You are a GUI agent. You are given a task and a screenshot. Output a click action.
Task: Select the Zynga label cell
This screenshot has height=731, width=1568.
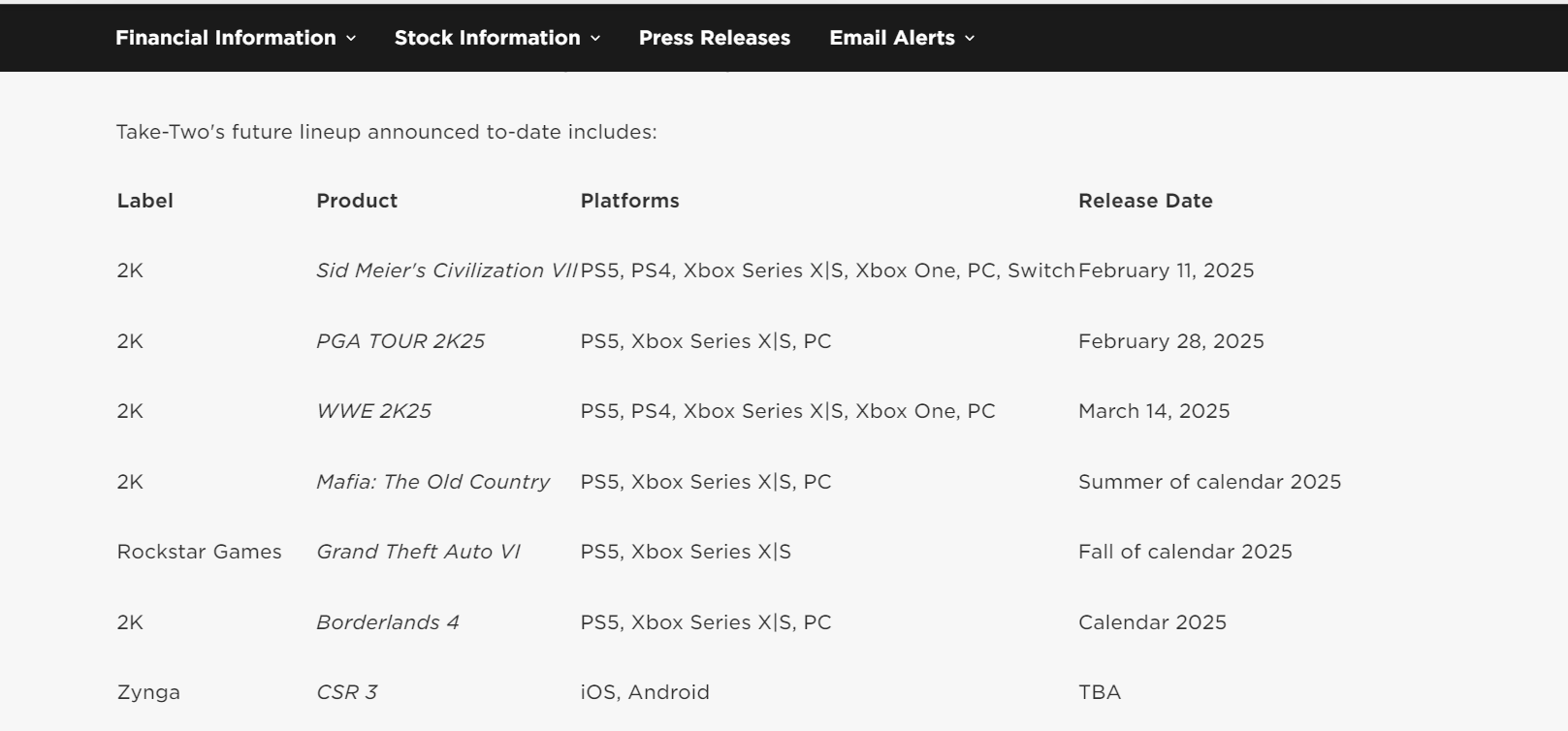[x=148, y=692]
